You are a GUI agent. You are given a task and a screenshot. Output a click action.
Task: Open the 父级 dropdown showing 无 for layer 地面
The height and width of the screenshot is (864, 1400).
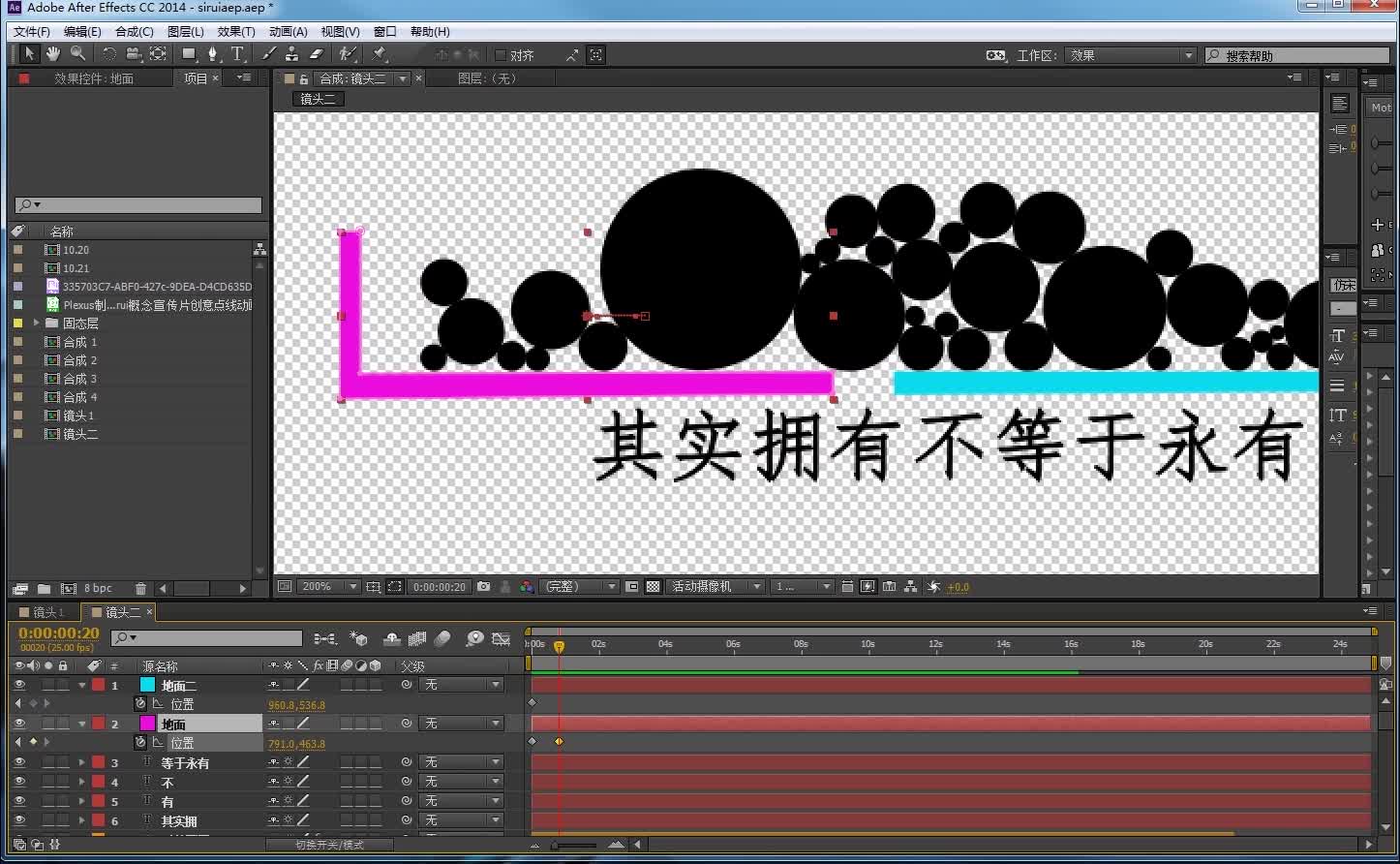(x=462, y=723)
